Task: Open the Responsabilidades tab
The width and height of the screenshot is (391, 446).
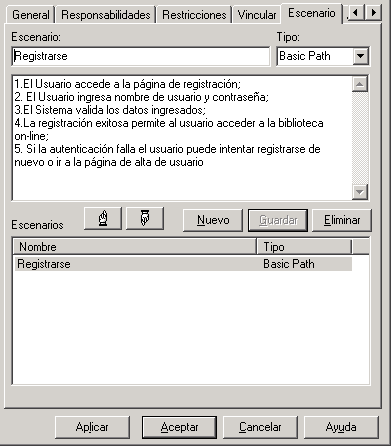Action: point(106,15)
